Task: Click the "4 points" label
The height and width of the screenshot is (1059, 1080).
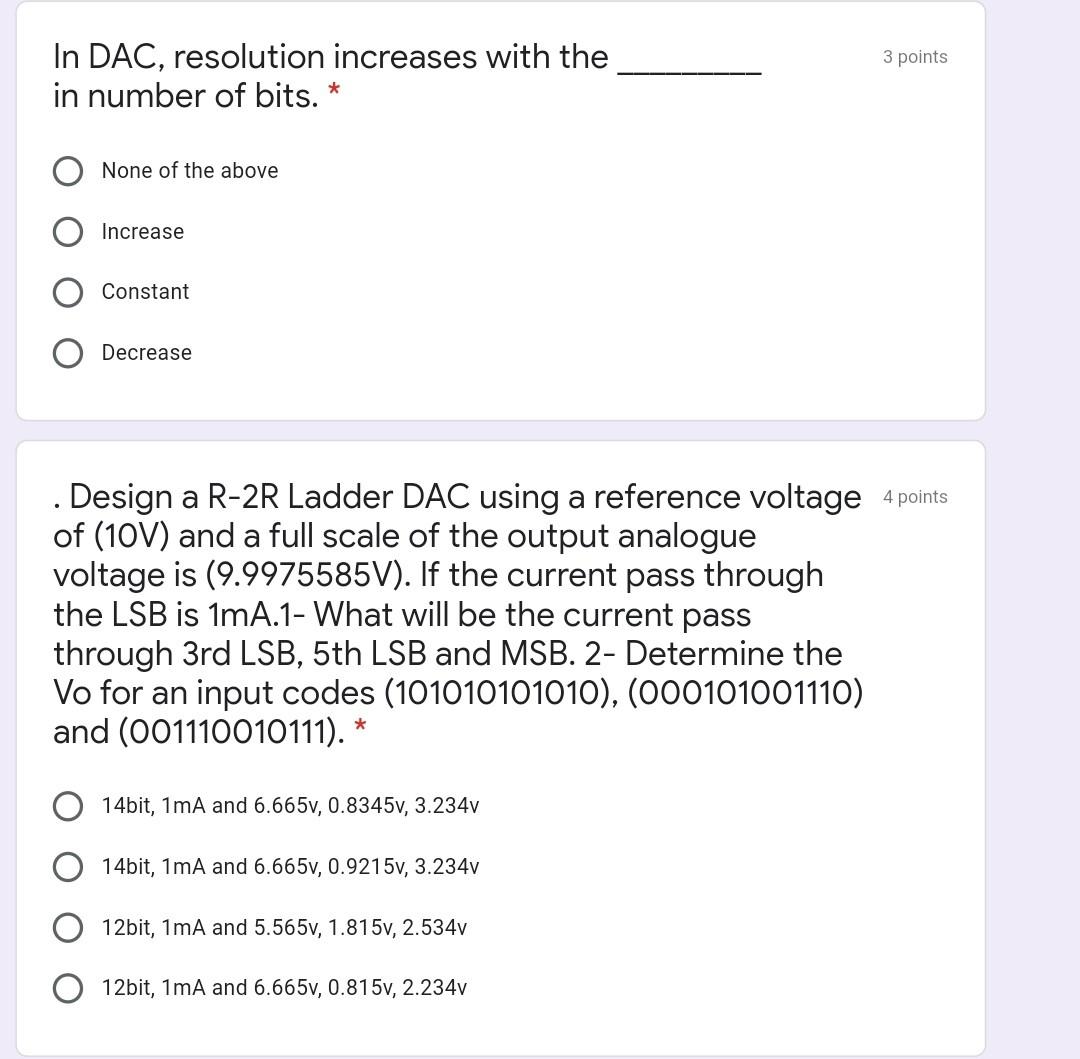Action: pos(915,496)
